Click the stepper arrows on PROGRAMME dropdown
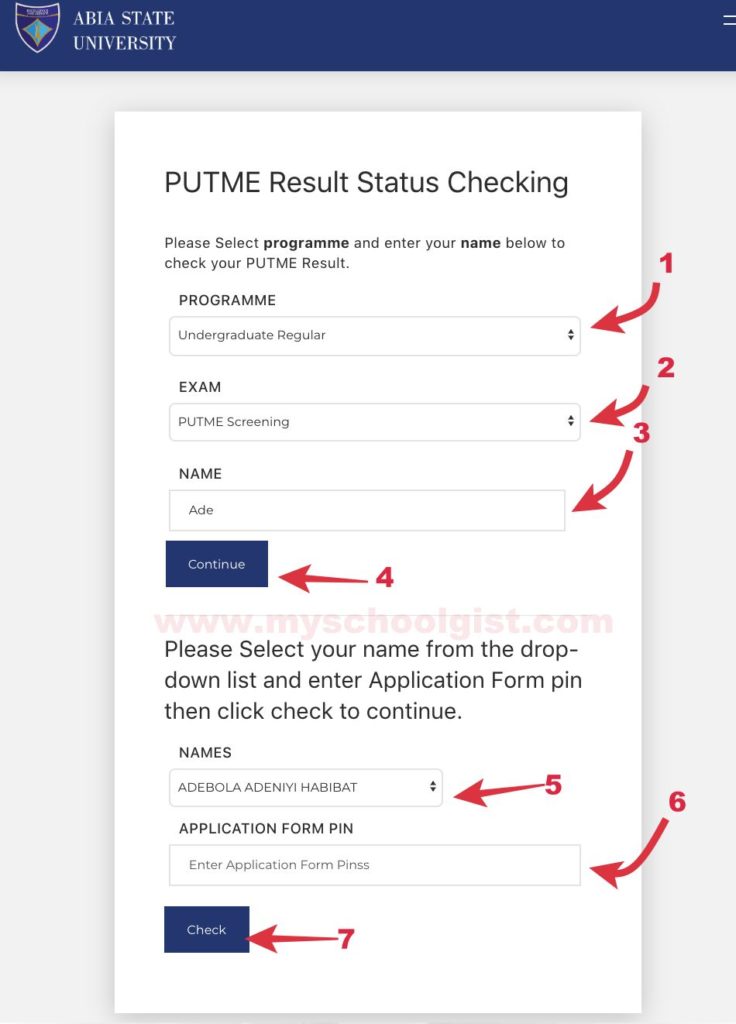This screenshot has height=1024, width=736. point(571,336)
